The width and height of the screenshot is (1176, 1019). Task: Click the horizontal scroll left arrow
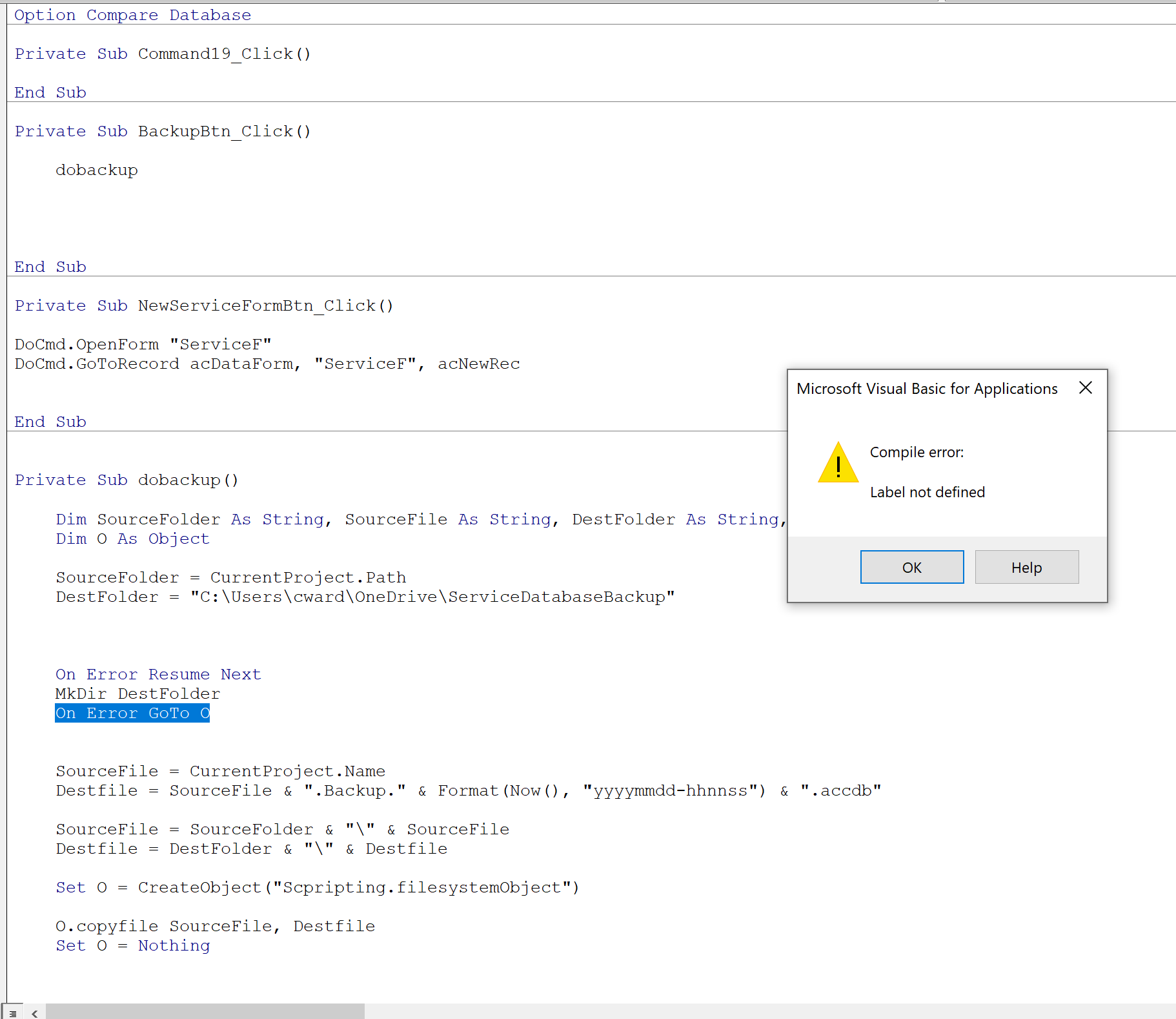point(35,1013)
